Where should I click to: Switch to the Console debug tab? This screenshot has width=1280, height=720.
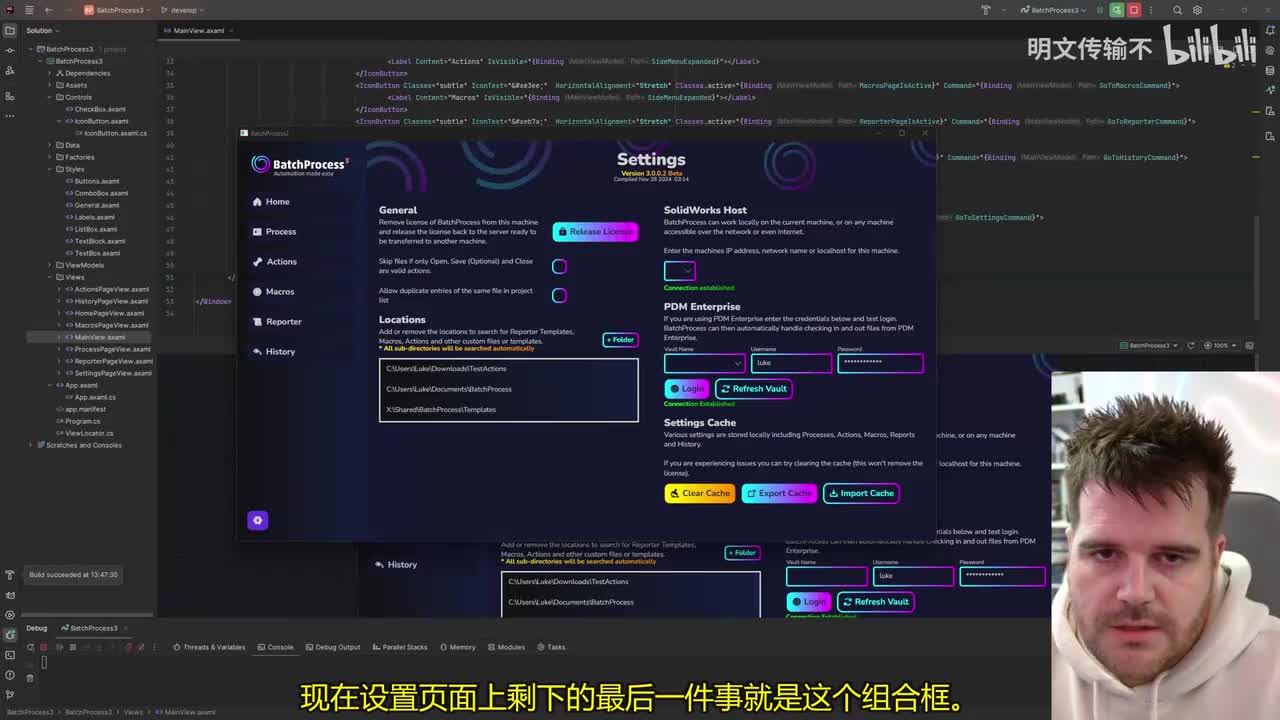[275, 647]
